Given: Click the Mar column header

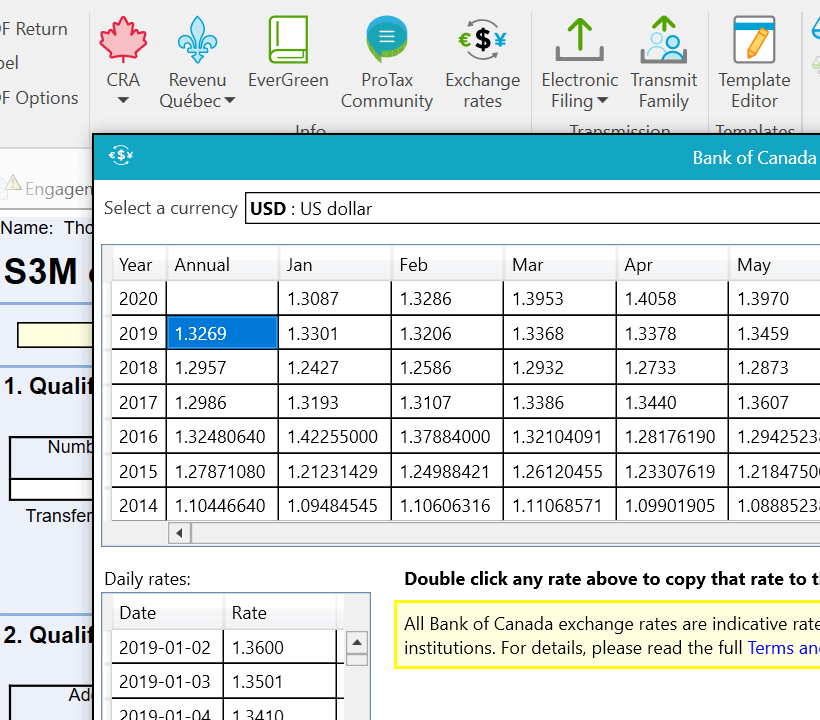Looking at the screenshot, I should coord(560,265).
